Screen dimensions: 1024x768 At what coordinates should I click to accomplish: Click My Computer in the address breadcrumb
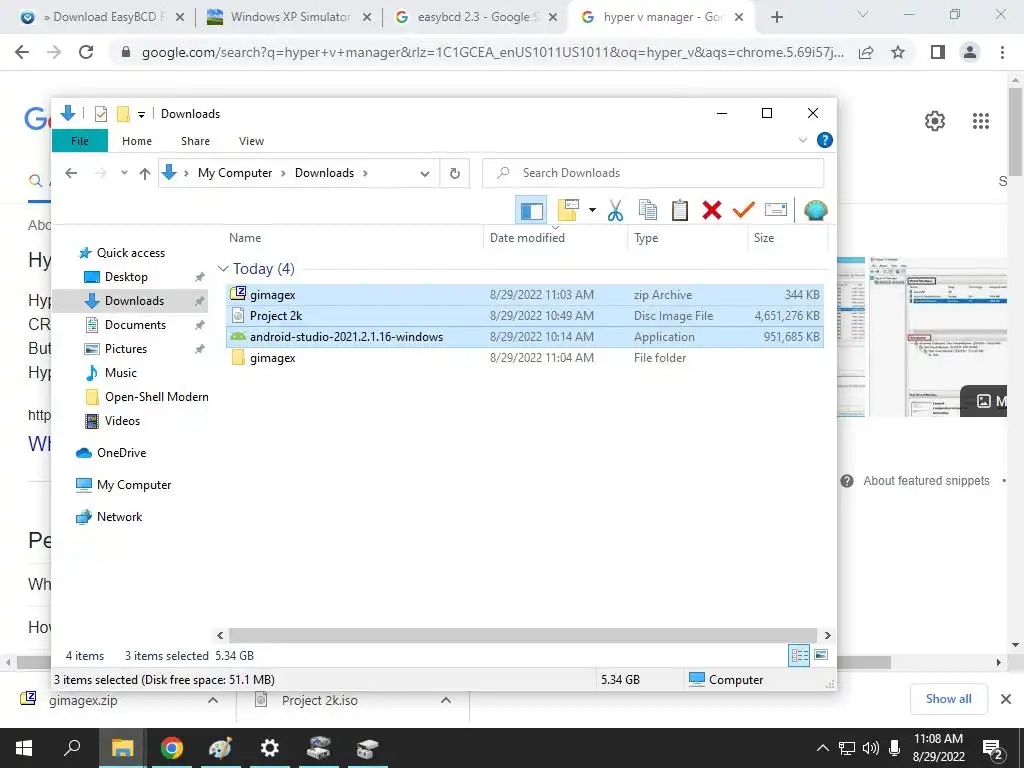tap(235, 173)
